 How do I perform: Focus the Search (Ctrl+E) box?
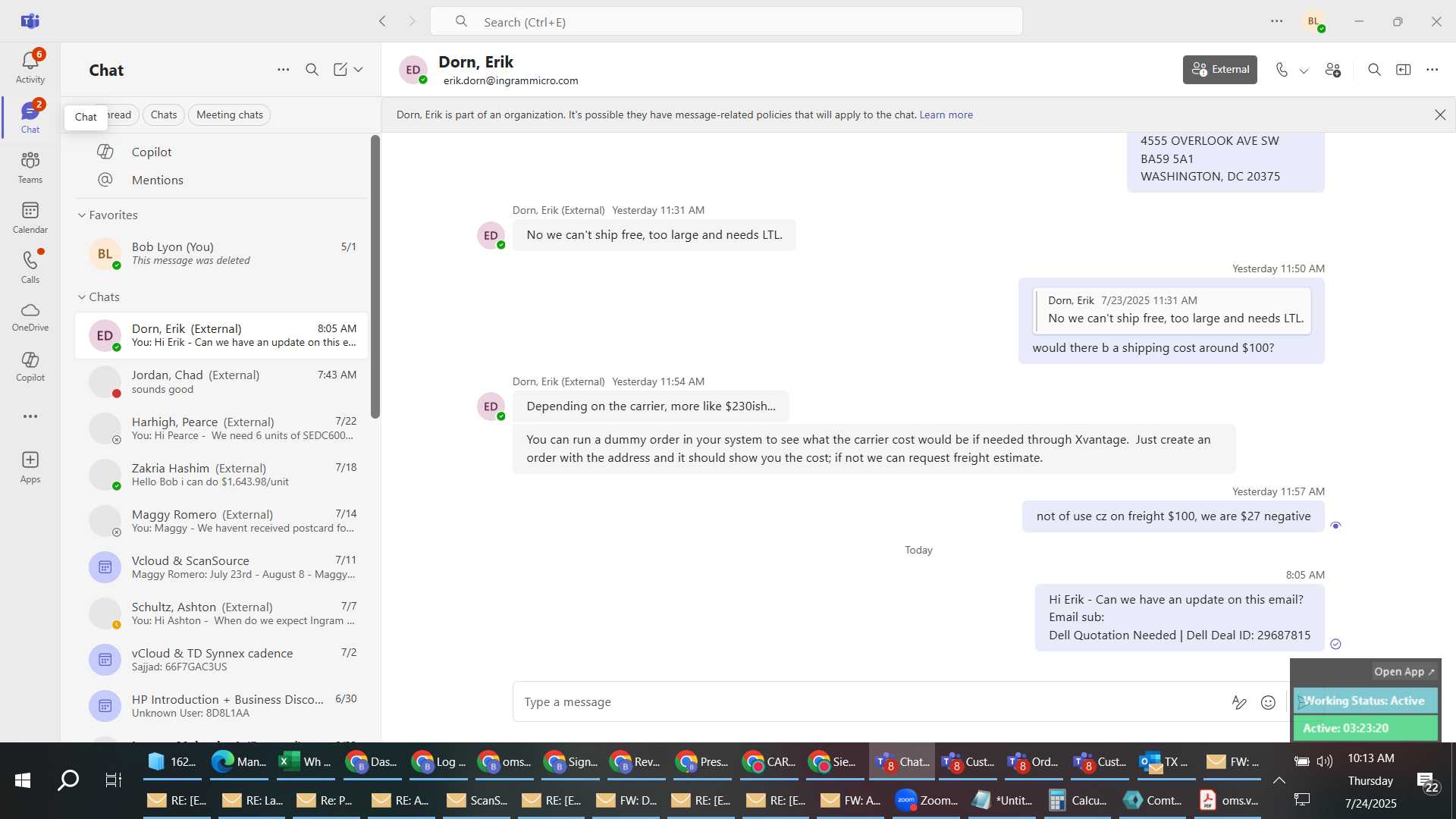point(726,22)
